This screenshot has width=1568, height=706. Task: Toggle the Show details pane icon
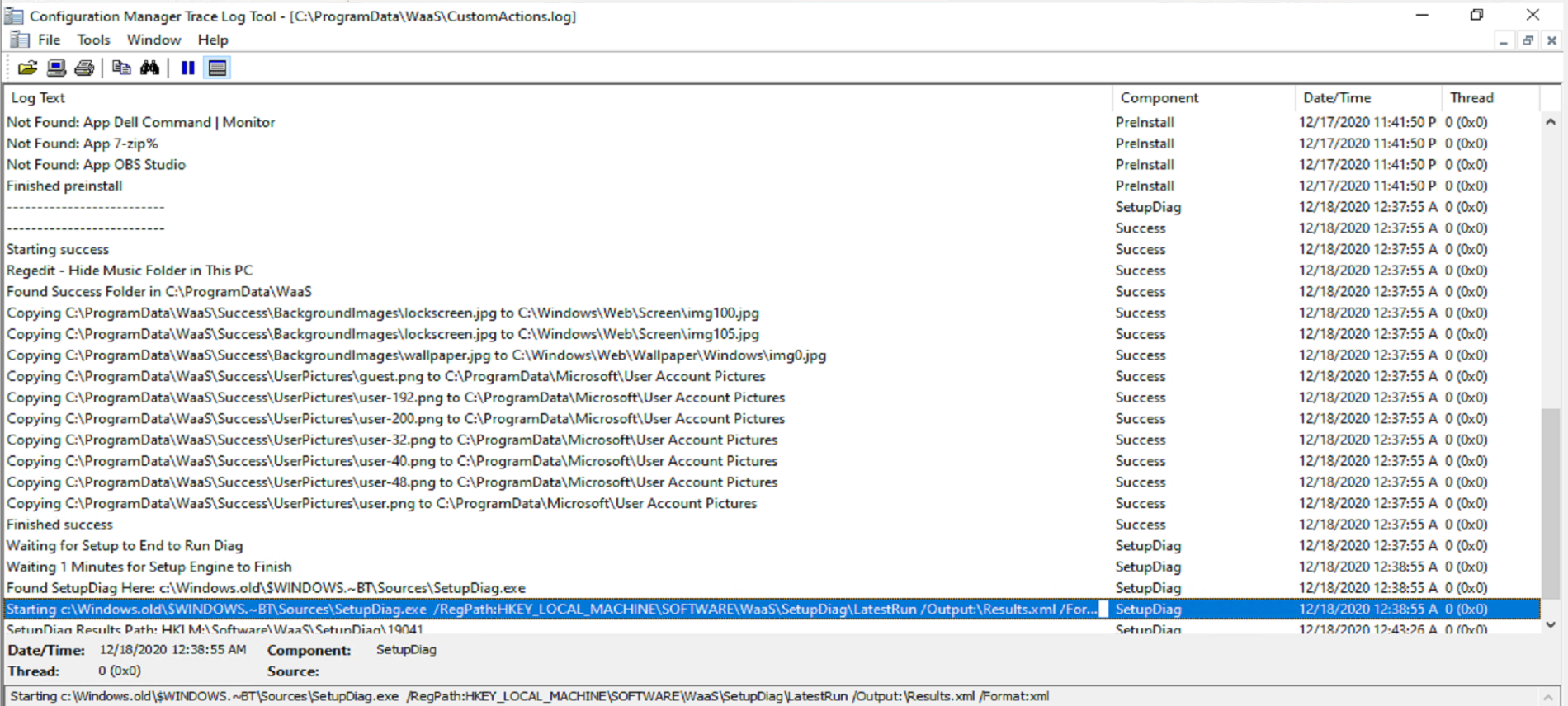pyautogui.click(x=217, y=68)
